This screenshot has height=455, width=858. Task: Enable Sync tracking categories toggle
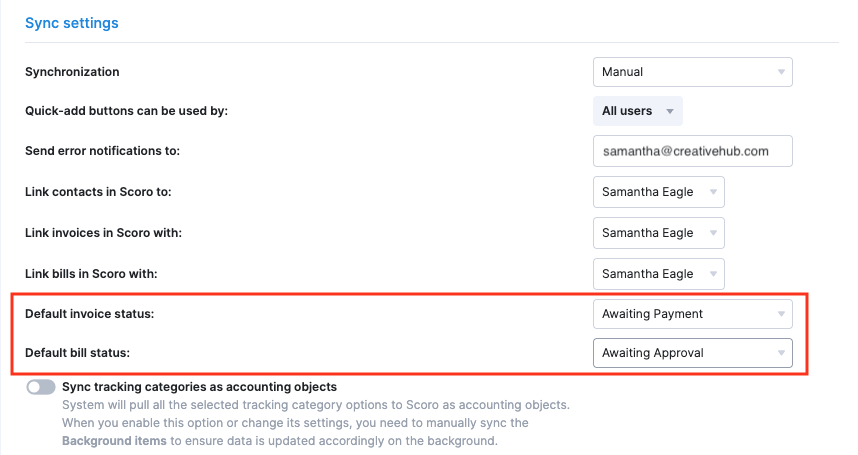41,387
